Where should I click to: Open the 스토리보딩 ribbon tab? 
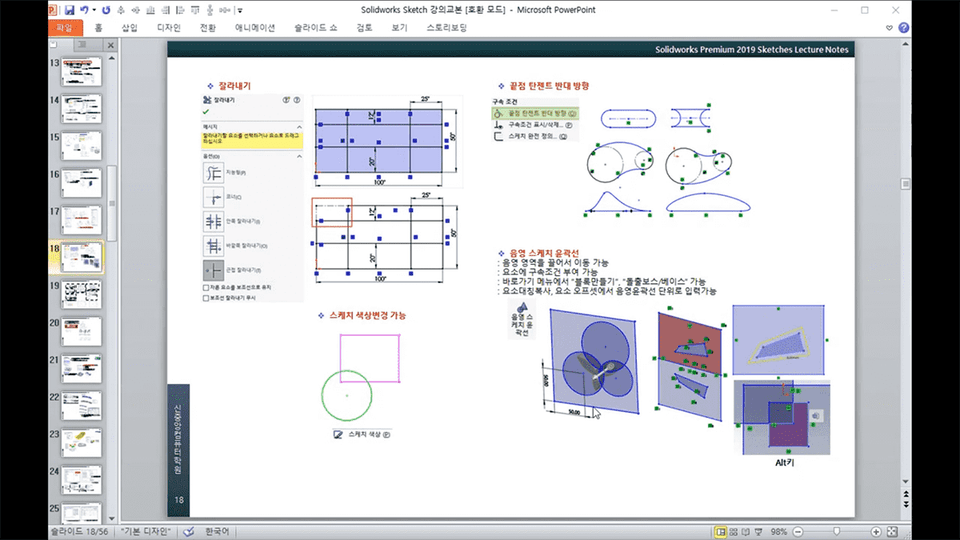point(447,28)
